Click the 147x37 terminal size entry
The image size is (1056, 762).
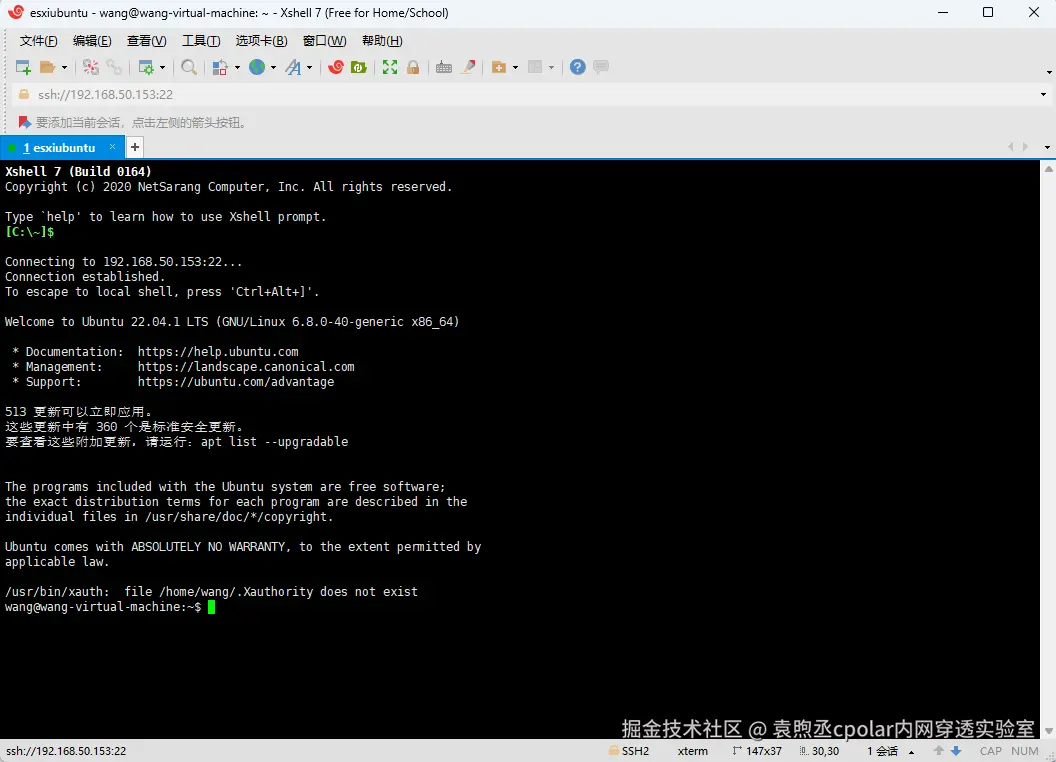(x=757, y=751)
